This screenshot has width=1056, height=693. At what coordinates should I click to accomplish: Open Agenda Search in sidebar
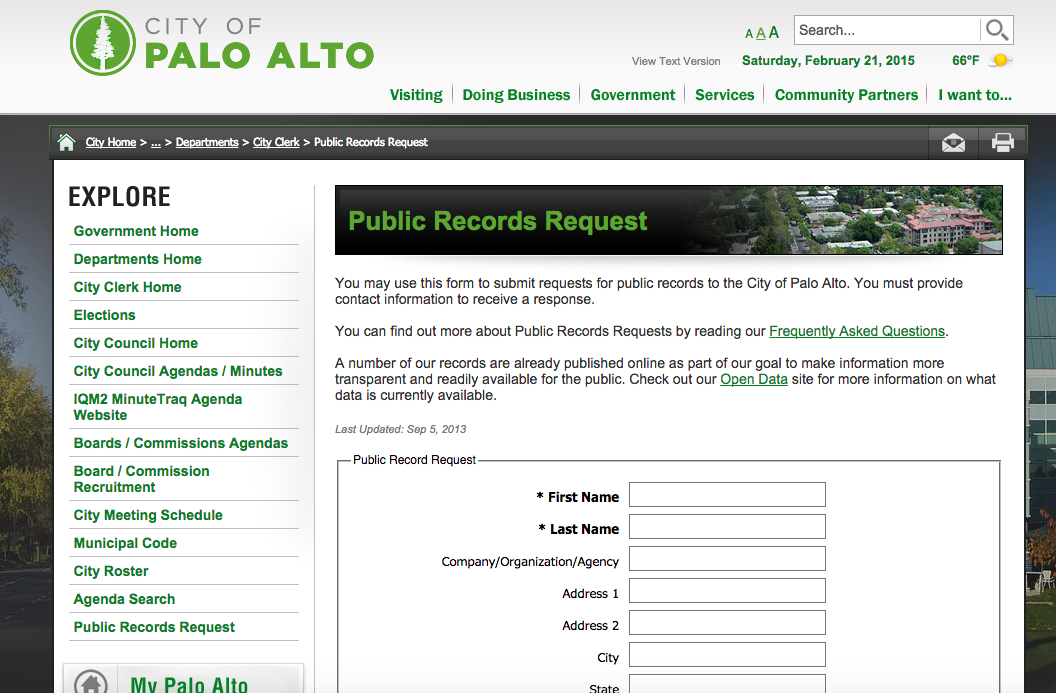[124, 599]
